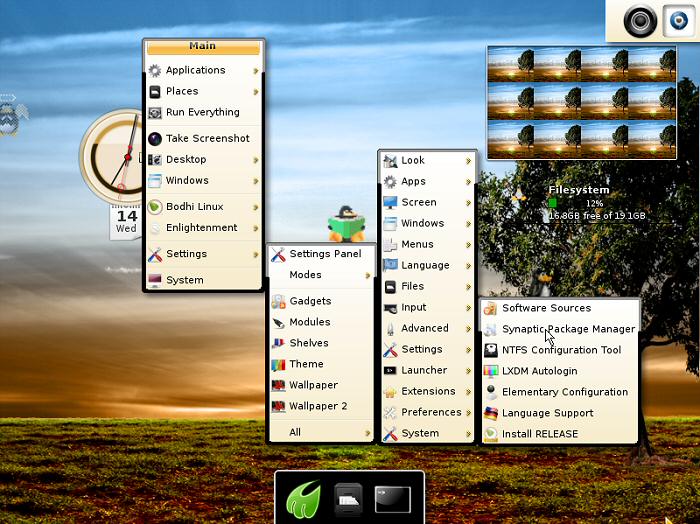Click the Theme colorful icon
700x524 pixels.
pos(278,365)
